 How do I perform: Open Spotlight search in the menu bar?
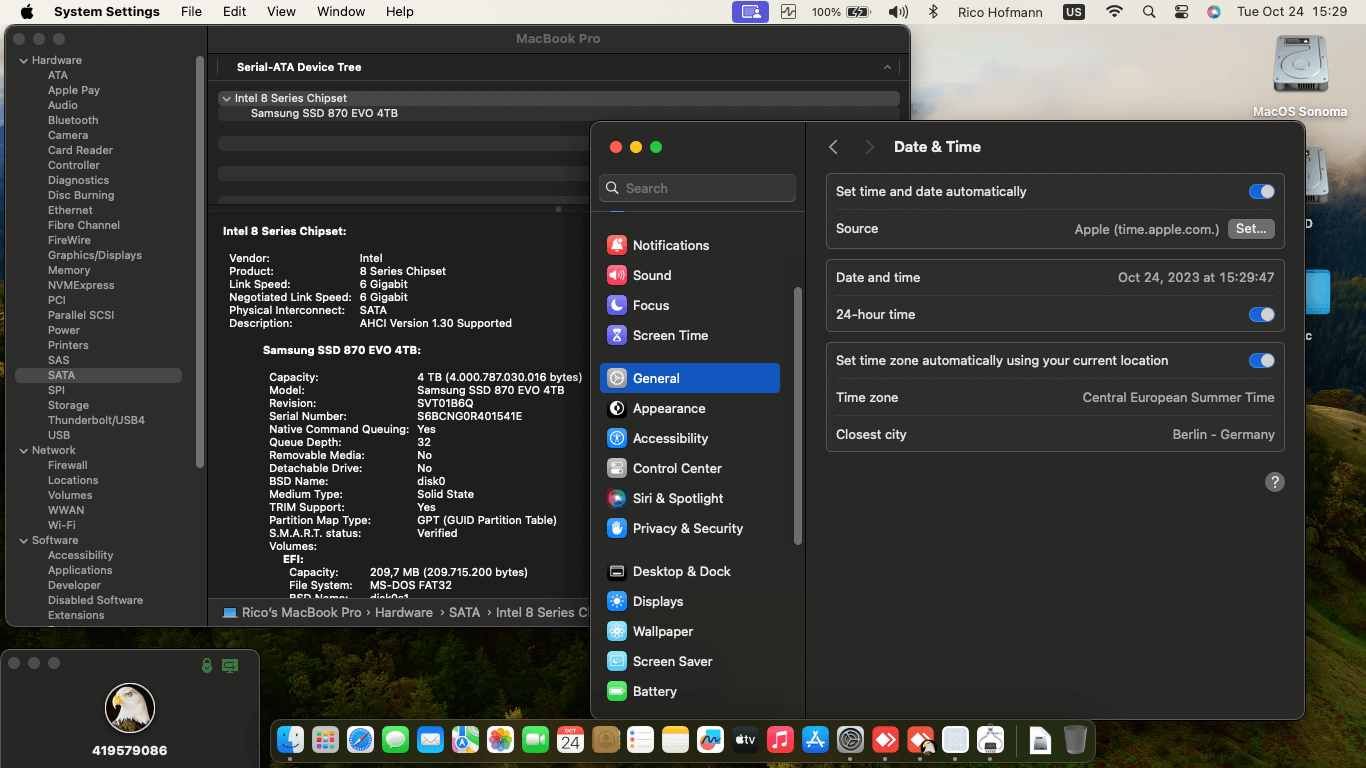pos(1149,12)
